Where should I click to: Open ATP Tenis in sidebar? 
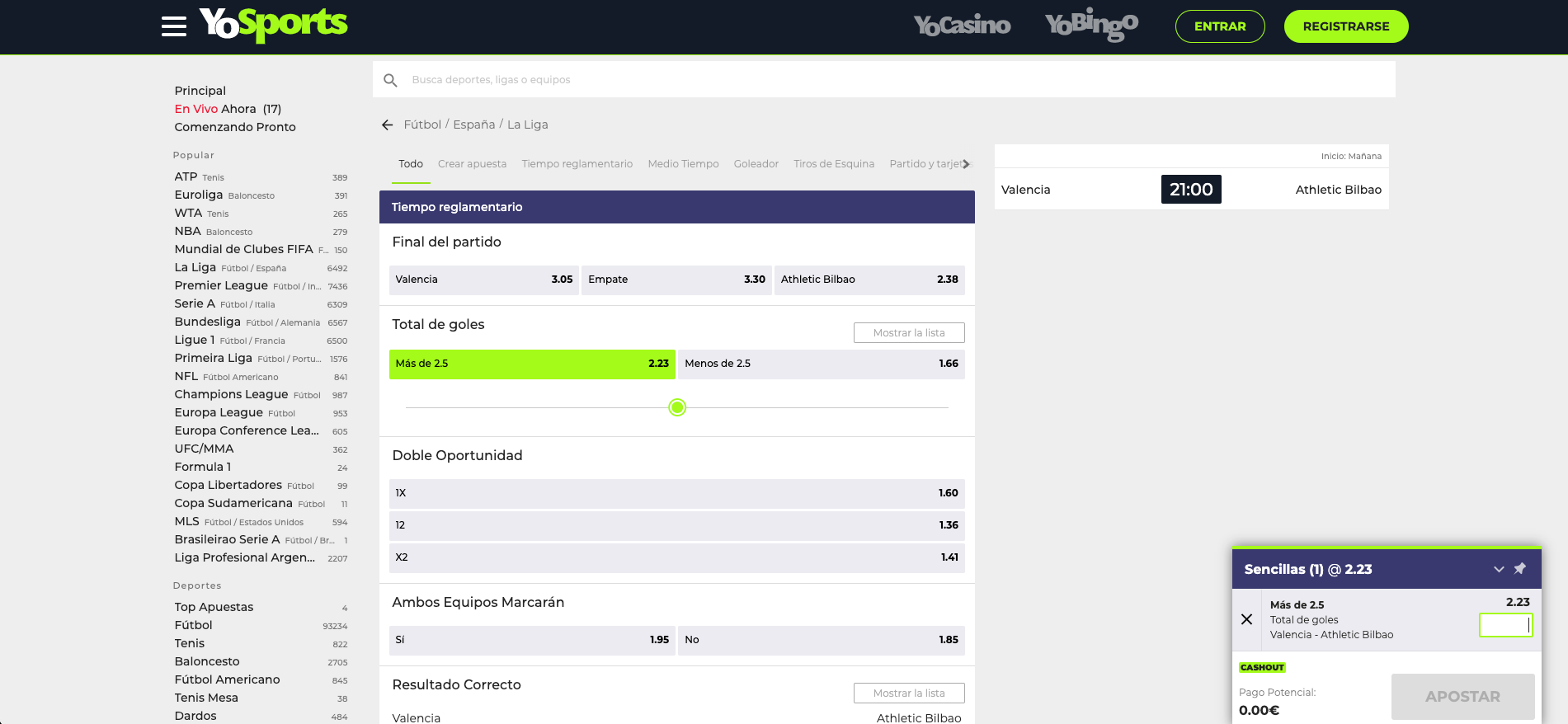(x=261, y=176)
